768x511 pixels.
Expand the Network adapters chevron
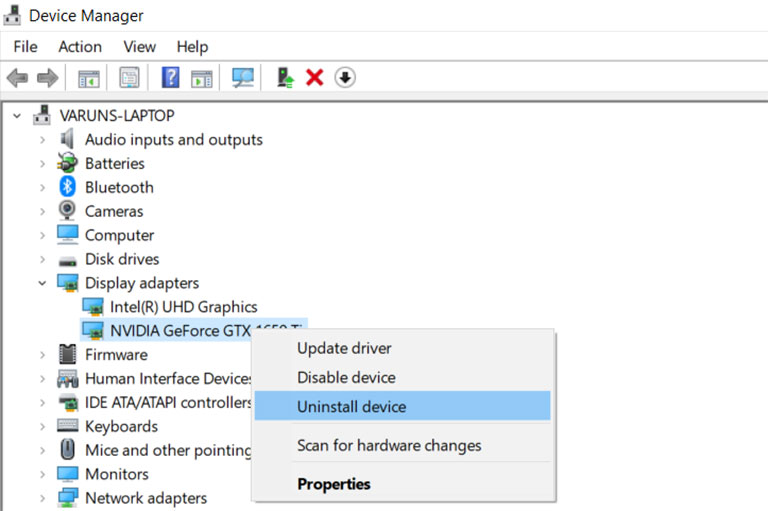43,499
